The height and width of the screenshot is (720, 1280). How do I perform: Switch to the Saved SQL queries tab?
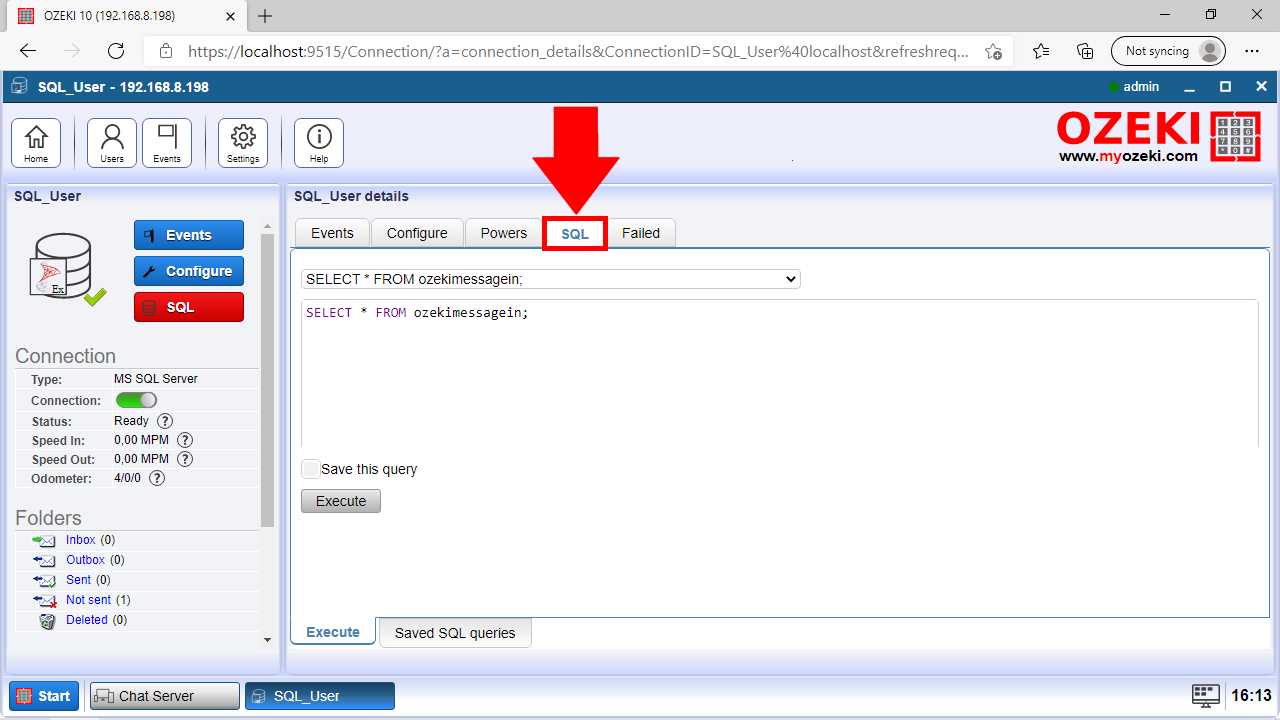pyautogui.click(x=455, y=633)
